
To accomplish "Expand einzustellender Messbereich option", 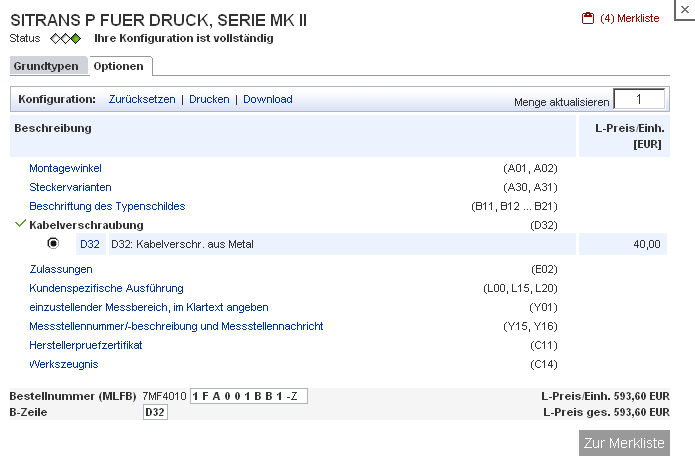I will pyautogui.click(x=148, y=308).
